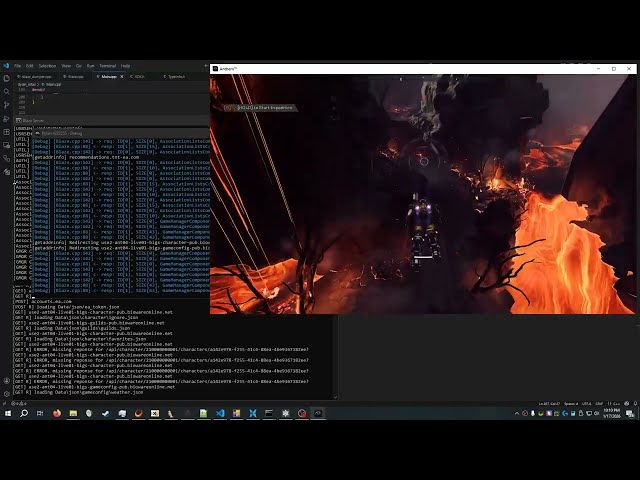The height and width of the screenshot is (480, 640).
Task: Open Task View on the taskbar
Action: [x=40, y=413]
